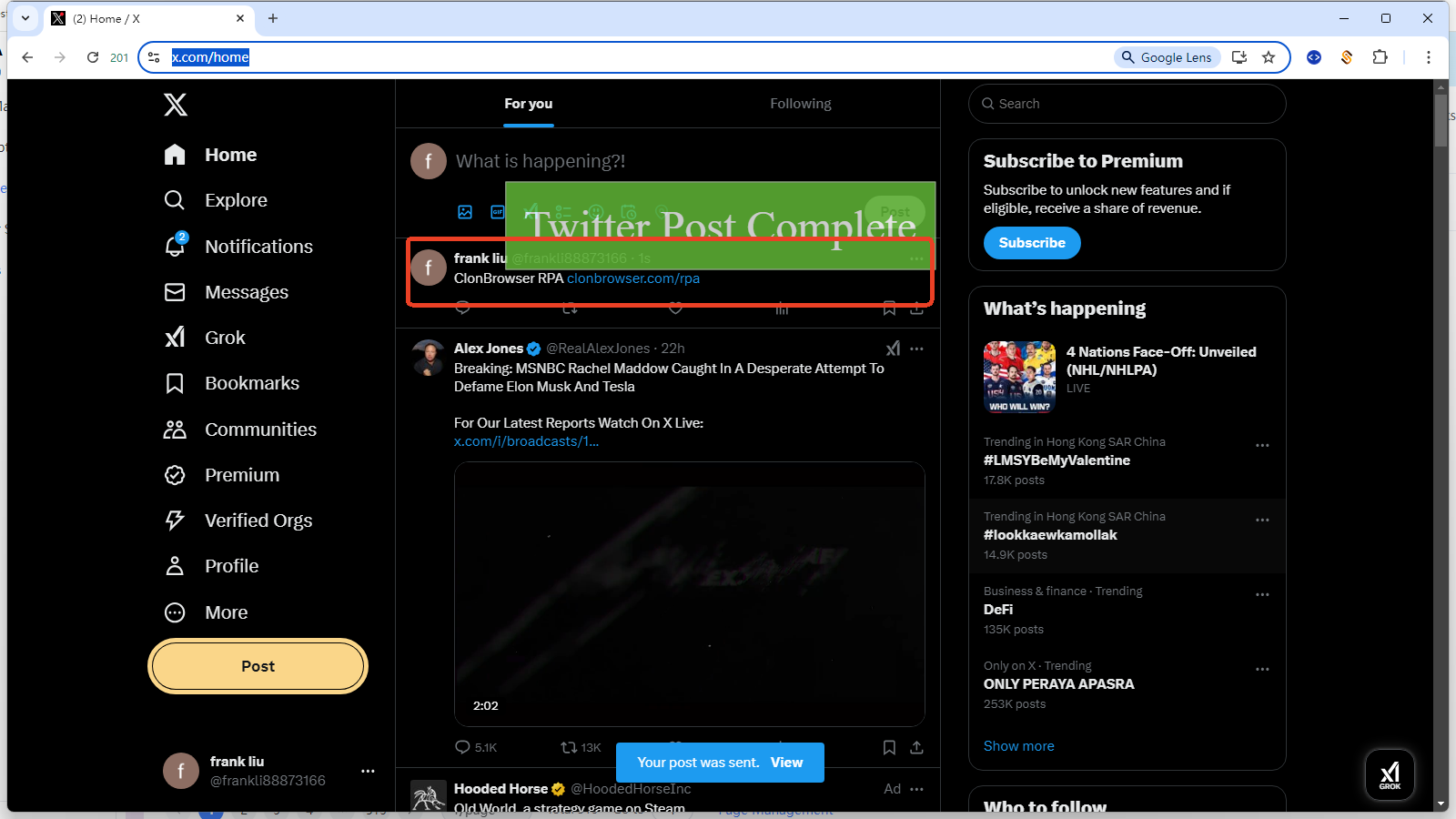View site information icon in address bar

(154, 57)
